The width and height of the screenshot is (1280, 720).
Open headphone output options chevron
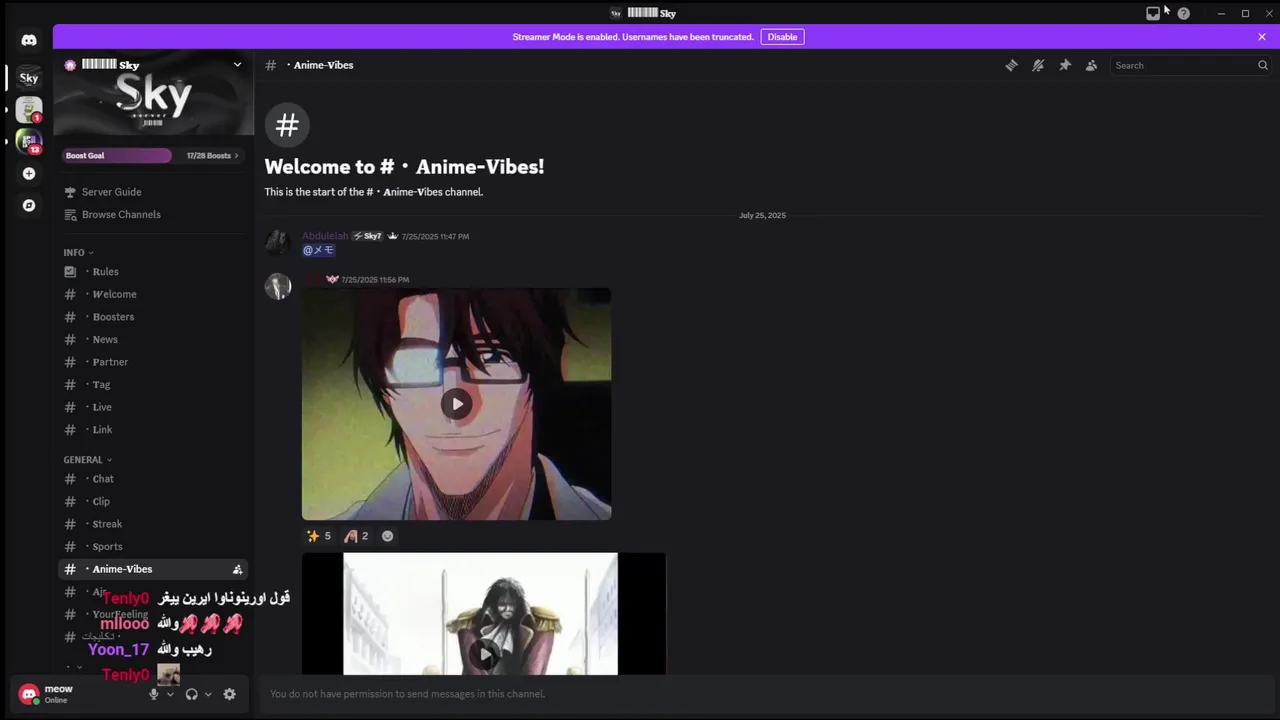coord(208,694)
